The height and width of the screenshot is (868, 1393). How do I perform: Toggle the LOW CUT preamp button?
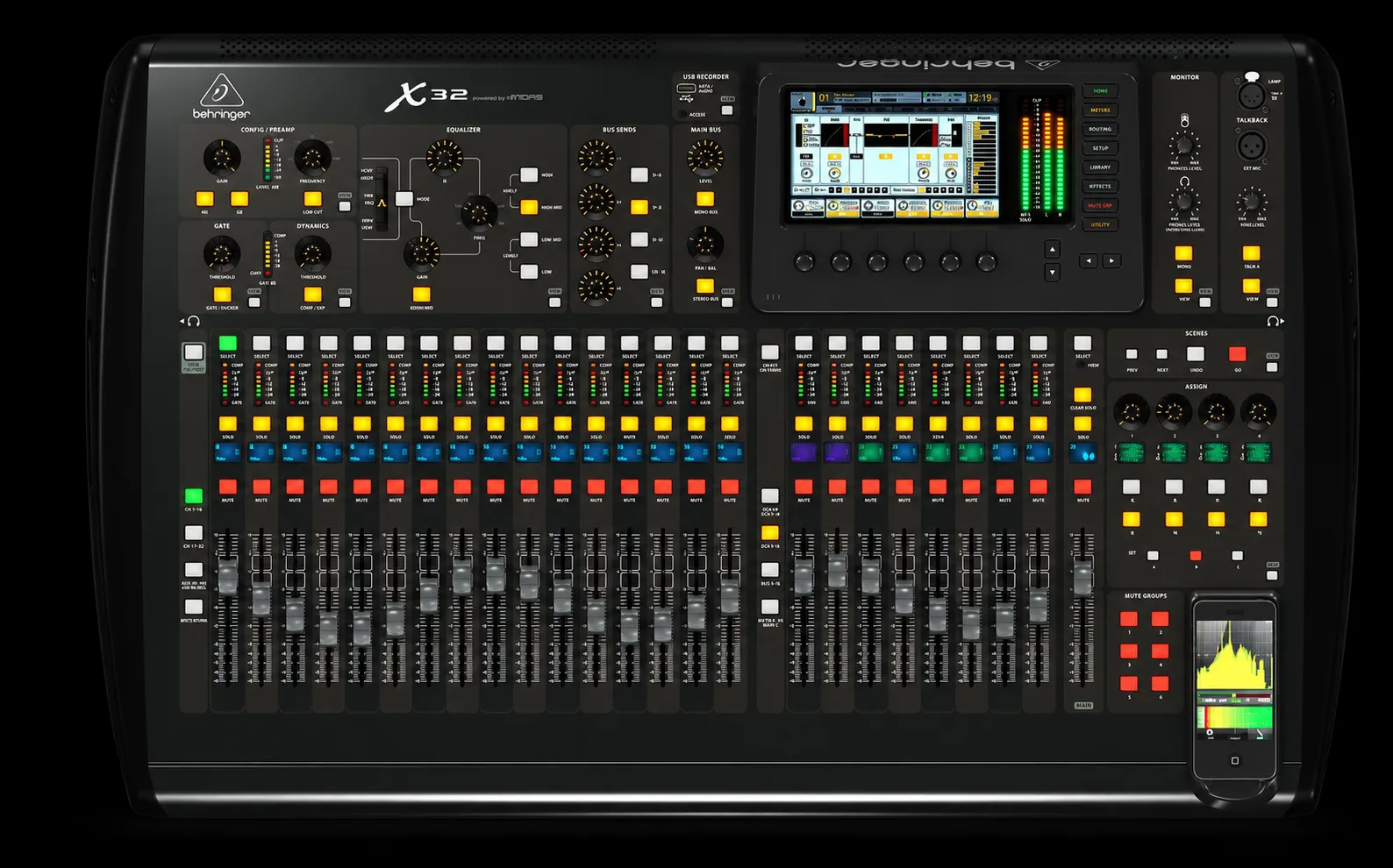pos(312,199)
